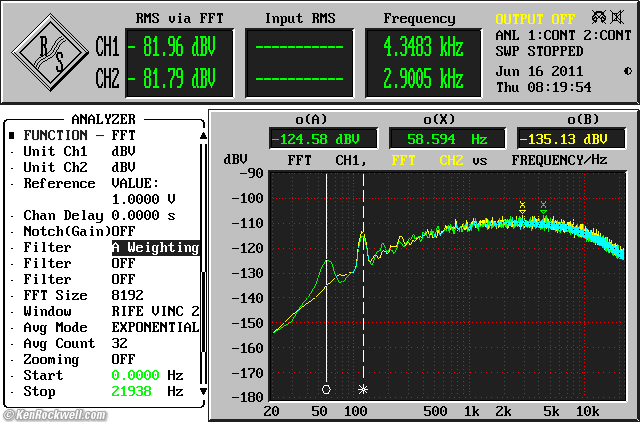This screenshot has height=422, width=640.
Task: Click the small circle icon beside the date
Action: click(x=627, y=71)
